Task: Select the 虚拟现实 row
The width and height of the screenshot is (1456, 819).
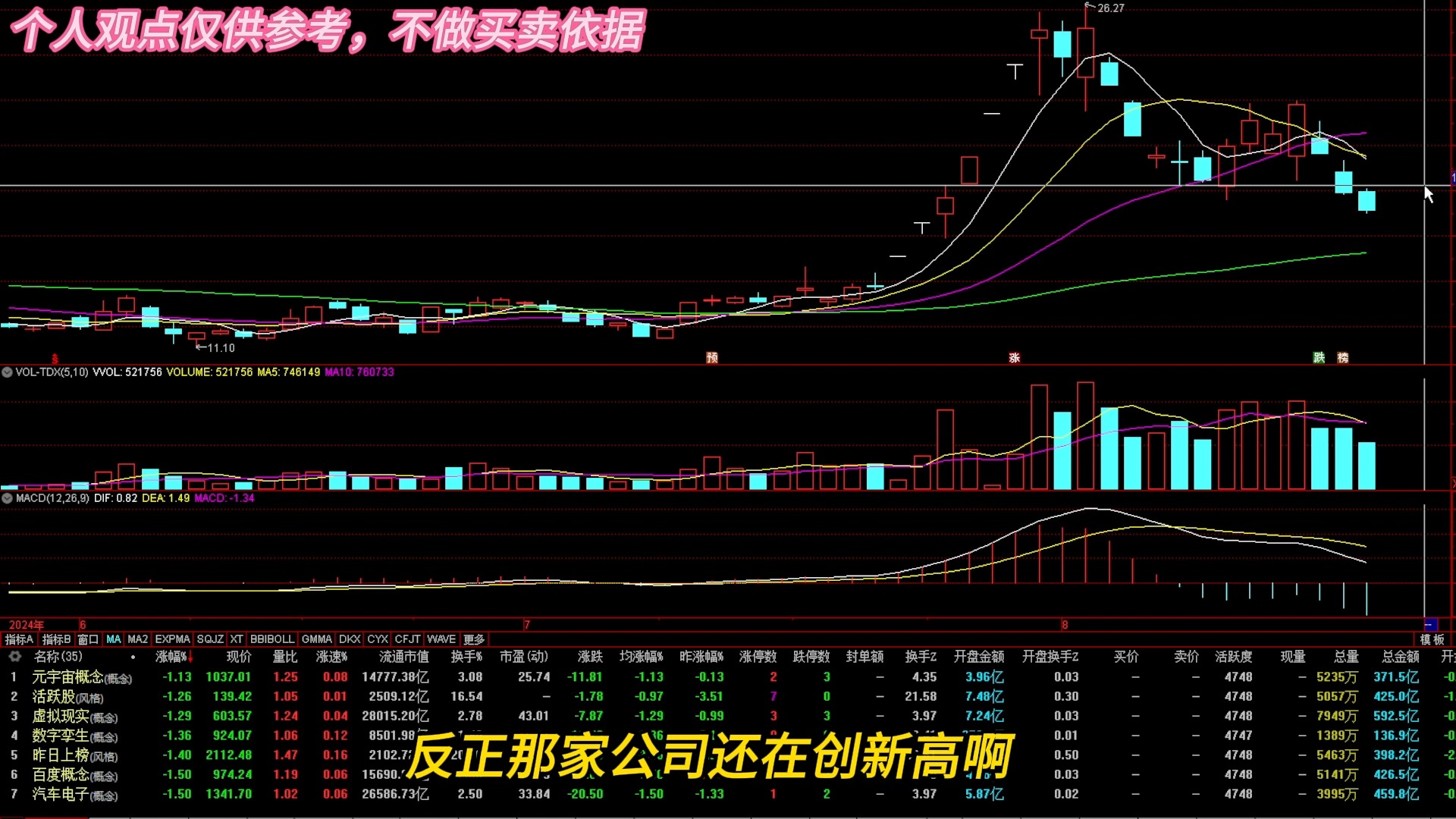Action: 728,716
